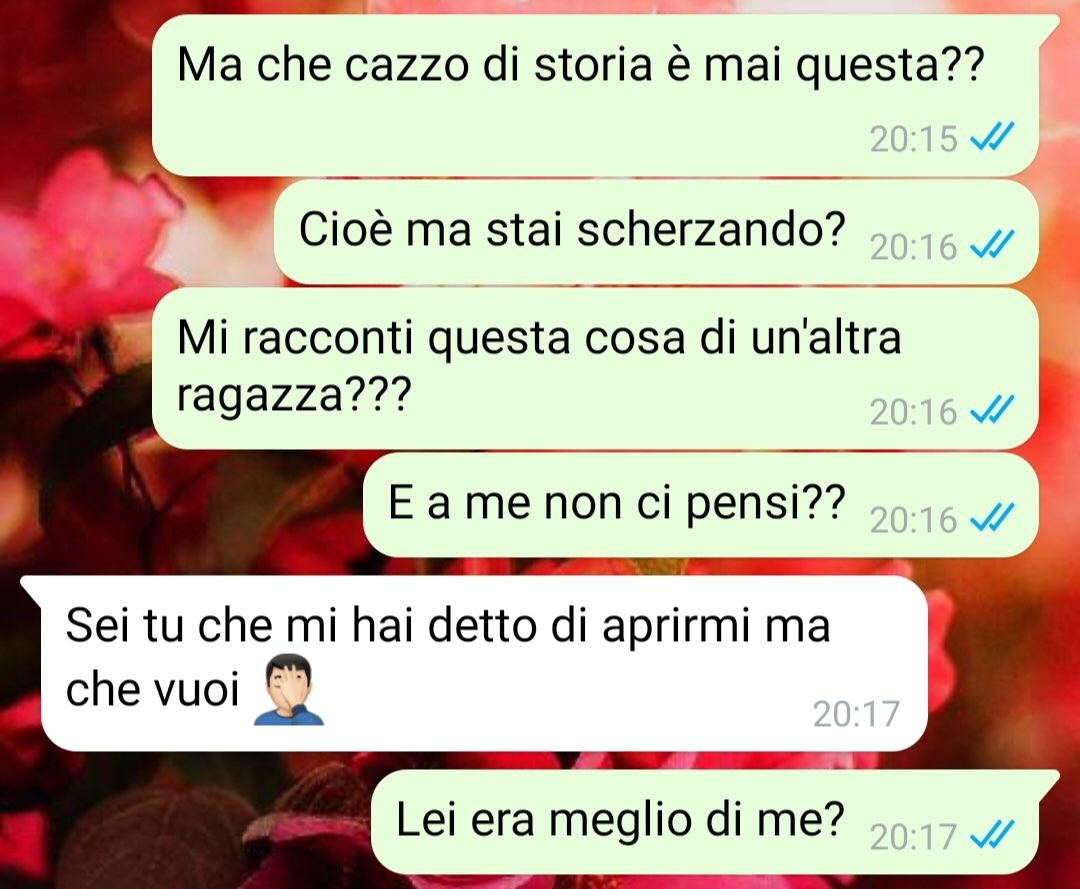Select the 'E a me non ci pensi??' bubble
The image size is (1080, 889).
point(700,505)
